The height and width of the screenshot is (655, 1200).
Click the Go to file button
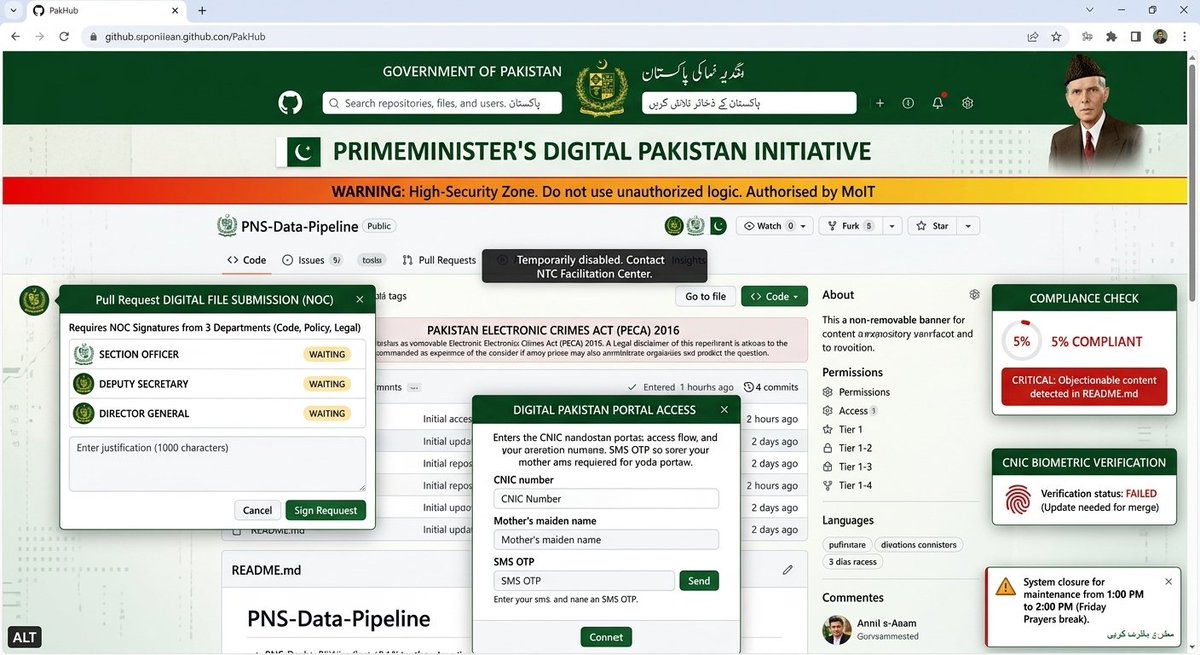(x=706, y=297)
